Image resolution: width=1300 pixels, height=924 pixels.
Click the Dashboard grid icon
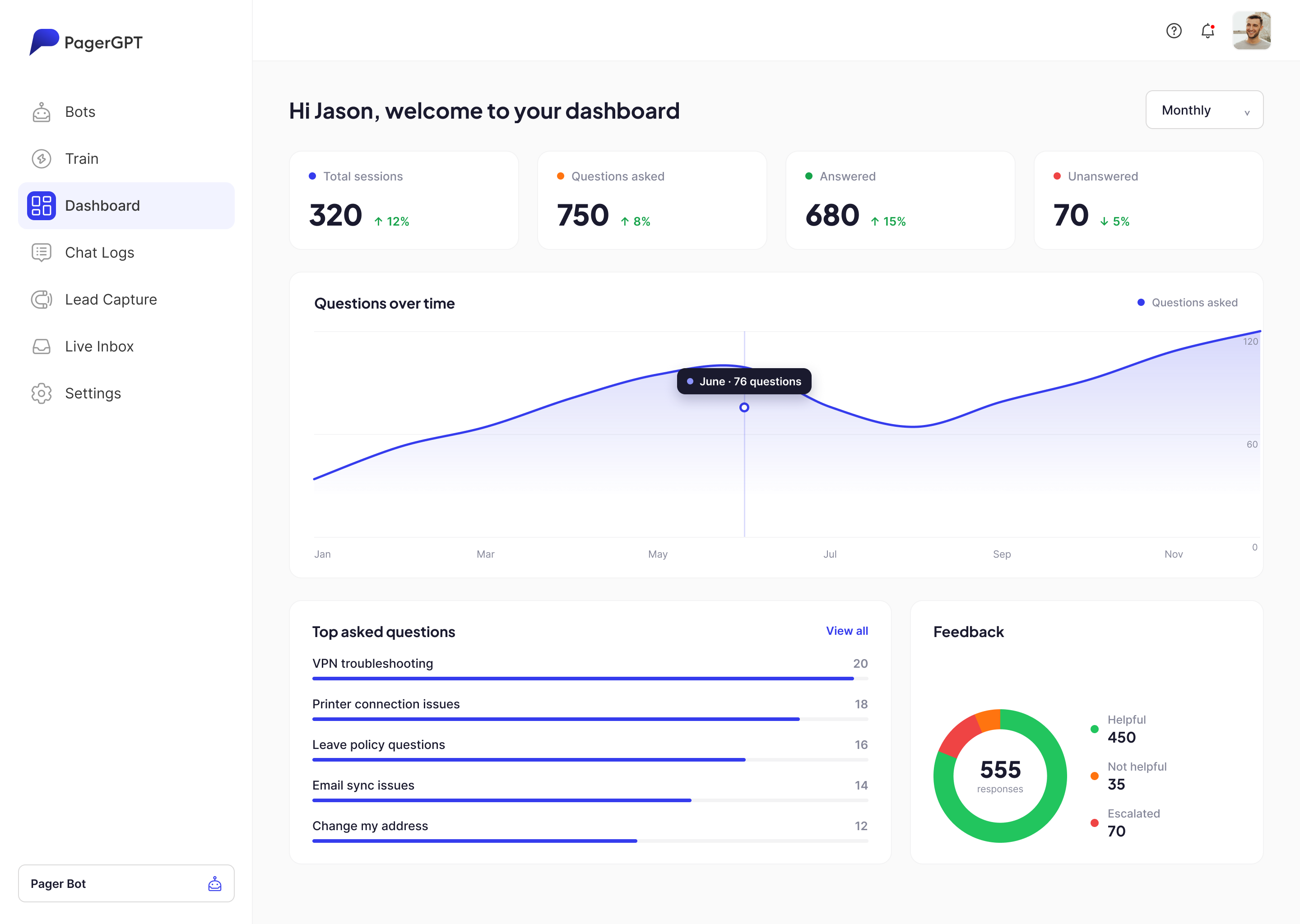click(x=42, y=205)
